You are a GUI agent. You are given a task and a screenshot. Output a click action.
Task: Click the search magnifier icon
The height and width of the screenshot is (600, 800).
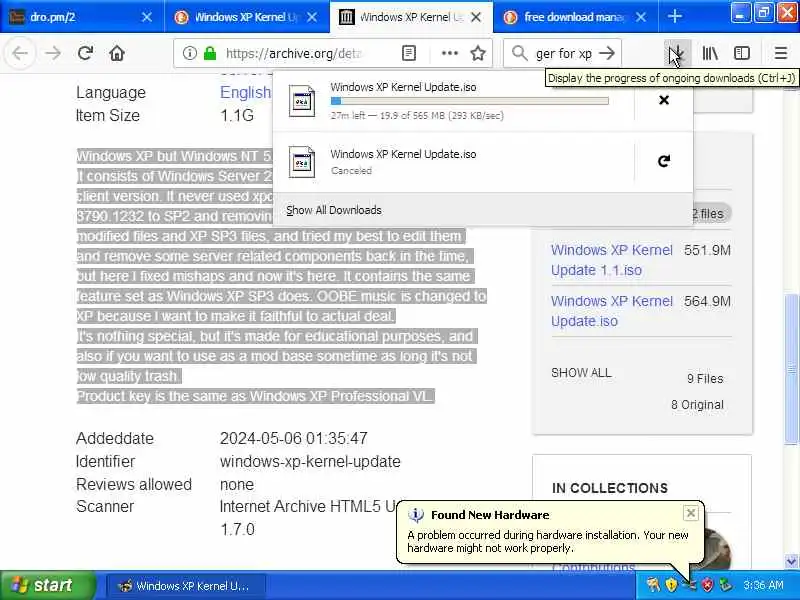(519, 53)
